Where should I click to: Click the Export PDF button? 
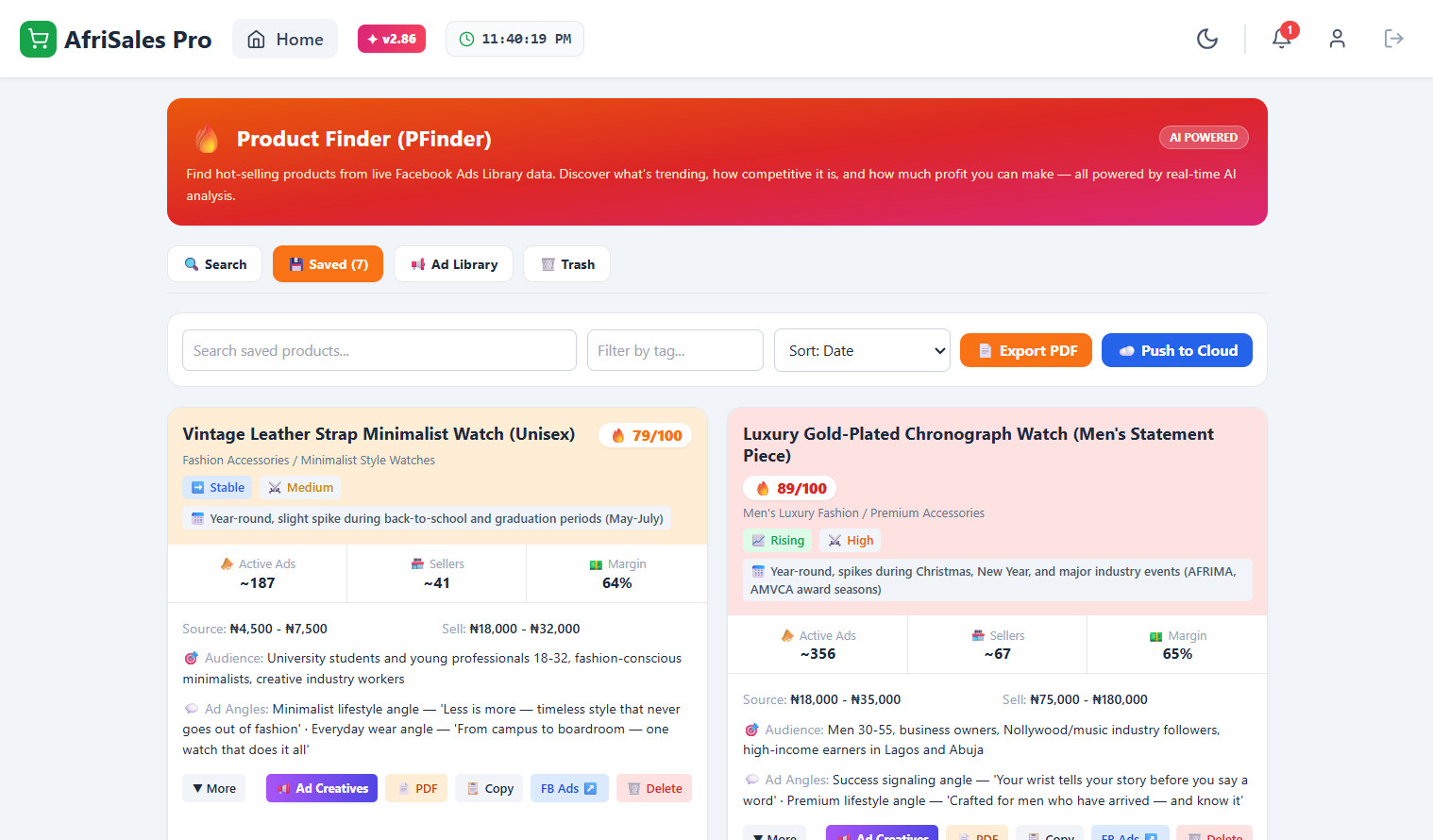click(1026, 350)
